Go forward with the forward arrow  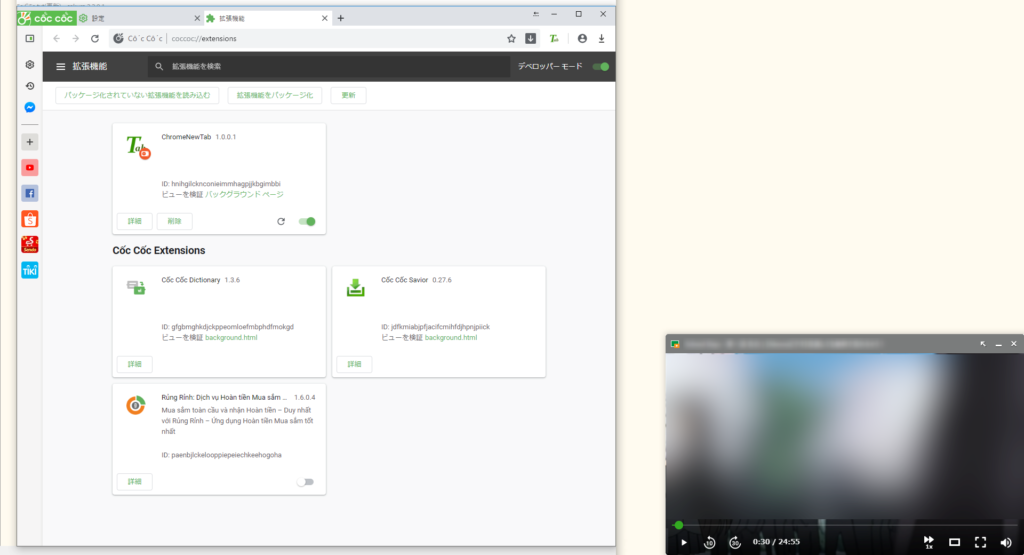76,39
